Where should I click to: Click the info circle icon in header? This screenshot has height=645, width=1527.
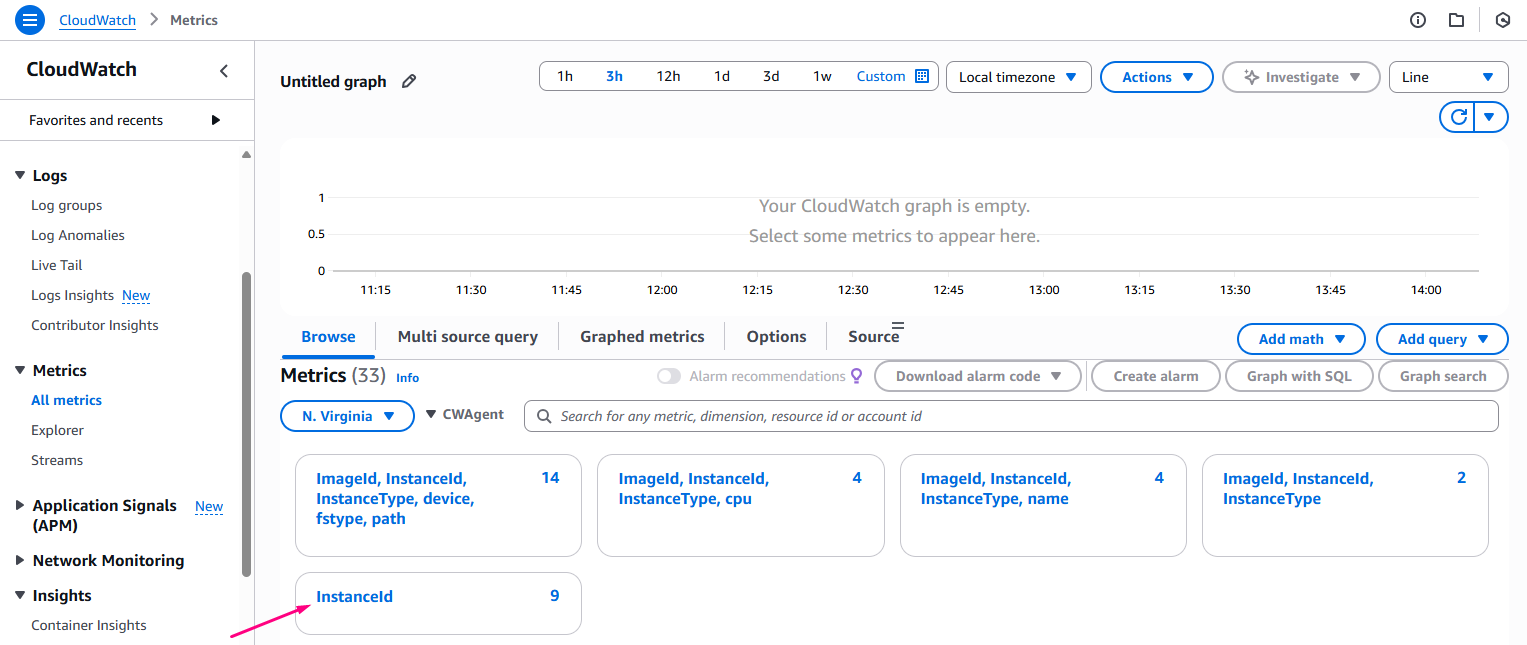point(1417,20)
